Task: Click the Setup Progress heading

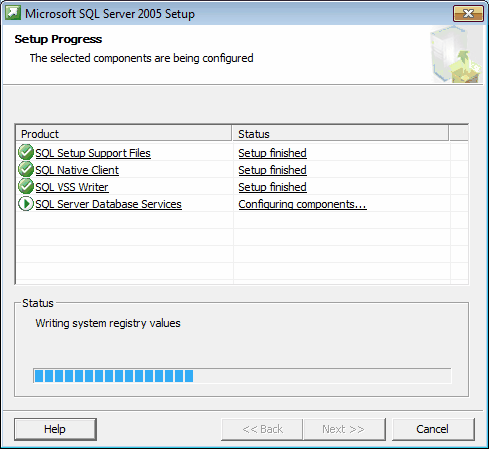Action: tap(58, 39)
